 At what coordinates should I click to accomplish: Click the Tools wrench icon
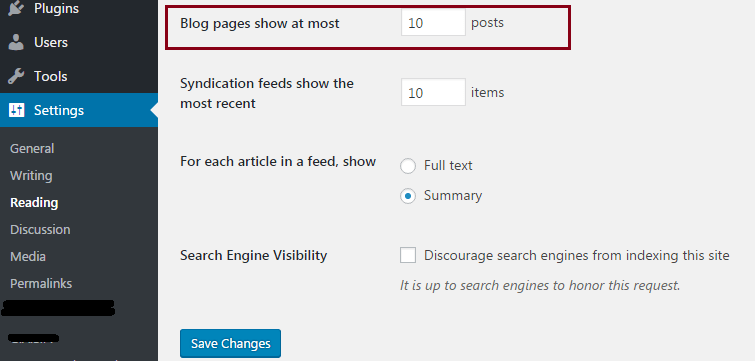point(16,76)
